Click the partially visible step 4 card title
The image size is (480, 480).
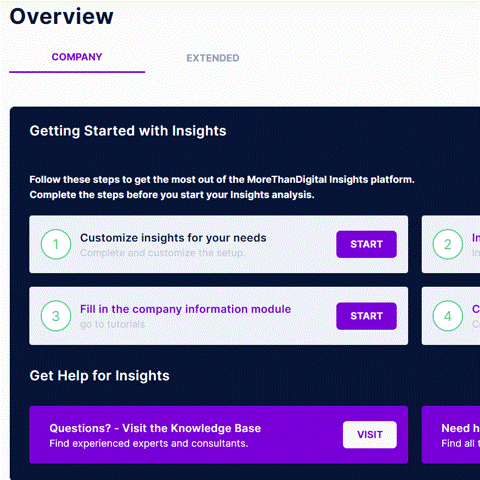pos(476,309)
